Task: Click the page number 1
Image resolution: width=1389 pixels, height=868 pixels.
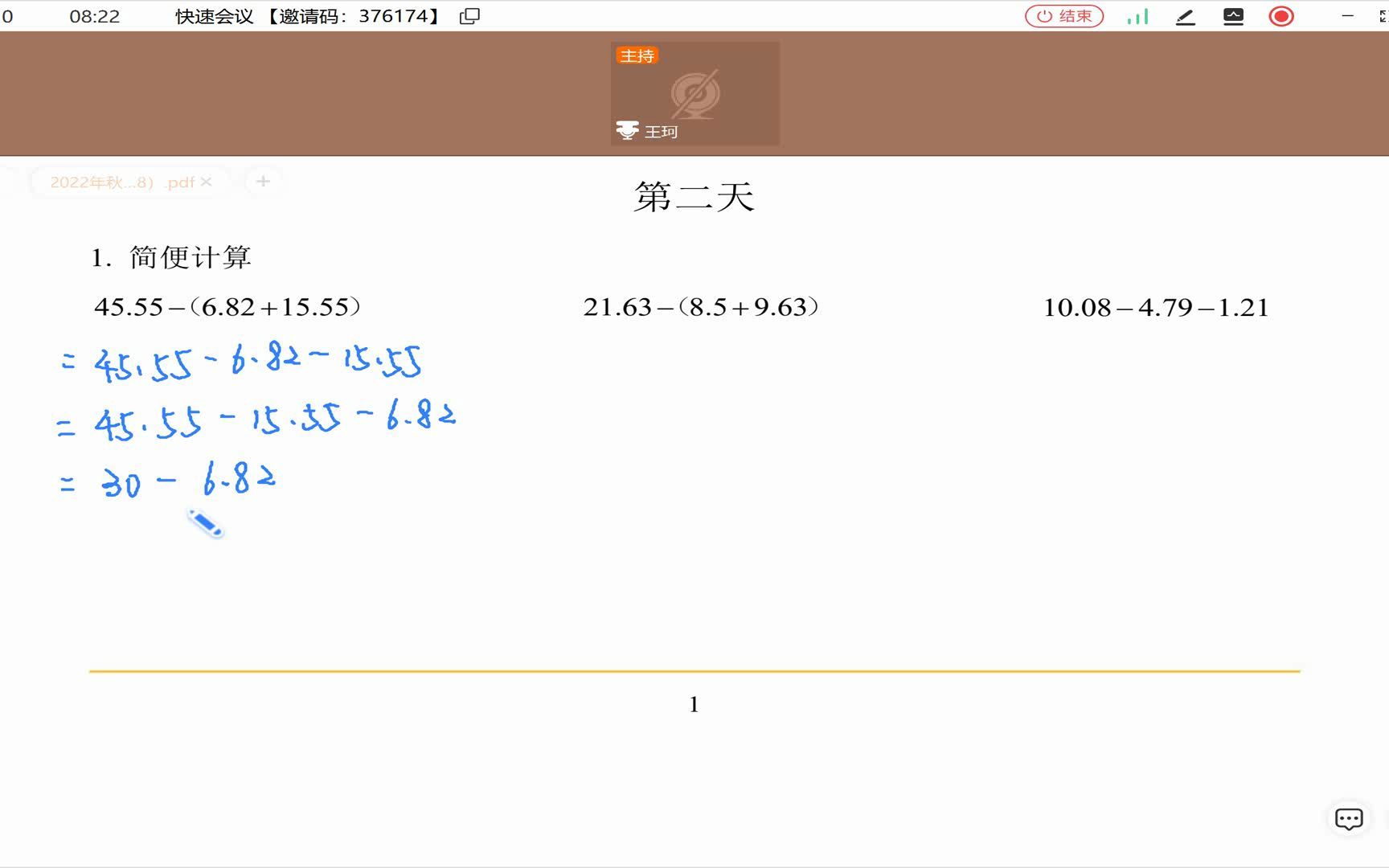Action: pyautogui.click(x=694, y=705)
